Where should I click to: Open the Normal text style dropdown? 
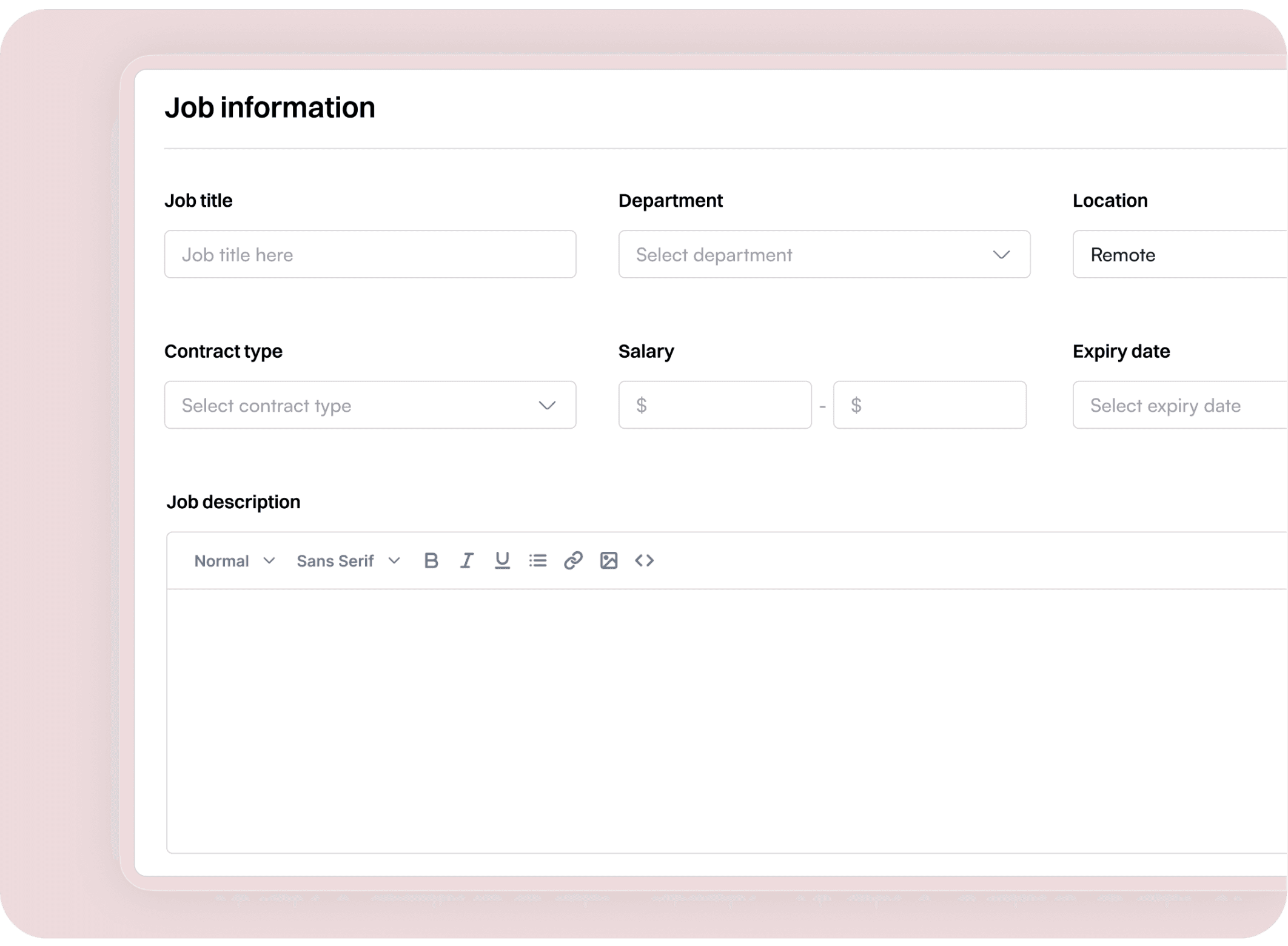pyautogui.click(x=234, y=561)
